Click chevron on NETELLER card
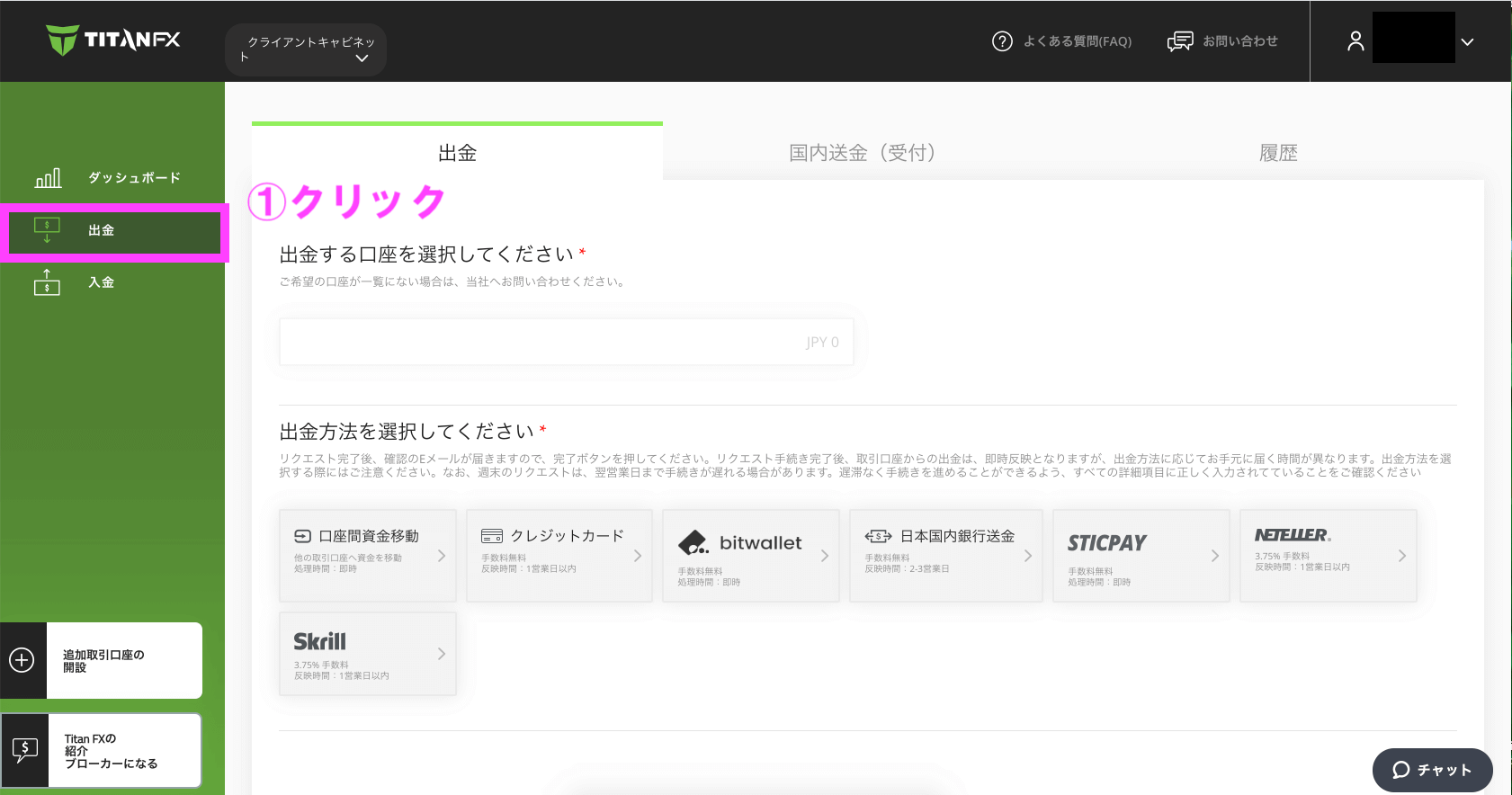The width and height of the screenshot is (1512, 795). [x=1402, y=556]
